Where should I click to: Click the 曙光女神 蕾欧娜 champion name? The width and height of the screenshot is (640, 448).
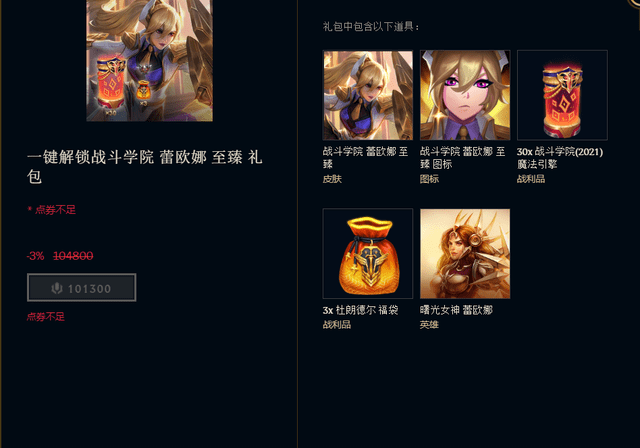click(x=456, y=310)
